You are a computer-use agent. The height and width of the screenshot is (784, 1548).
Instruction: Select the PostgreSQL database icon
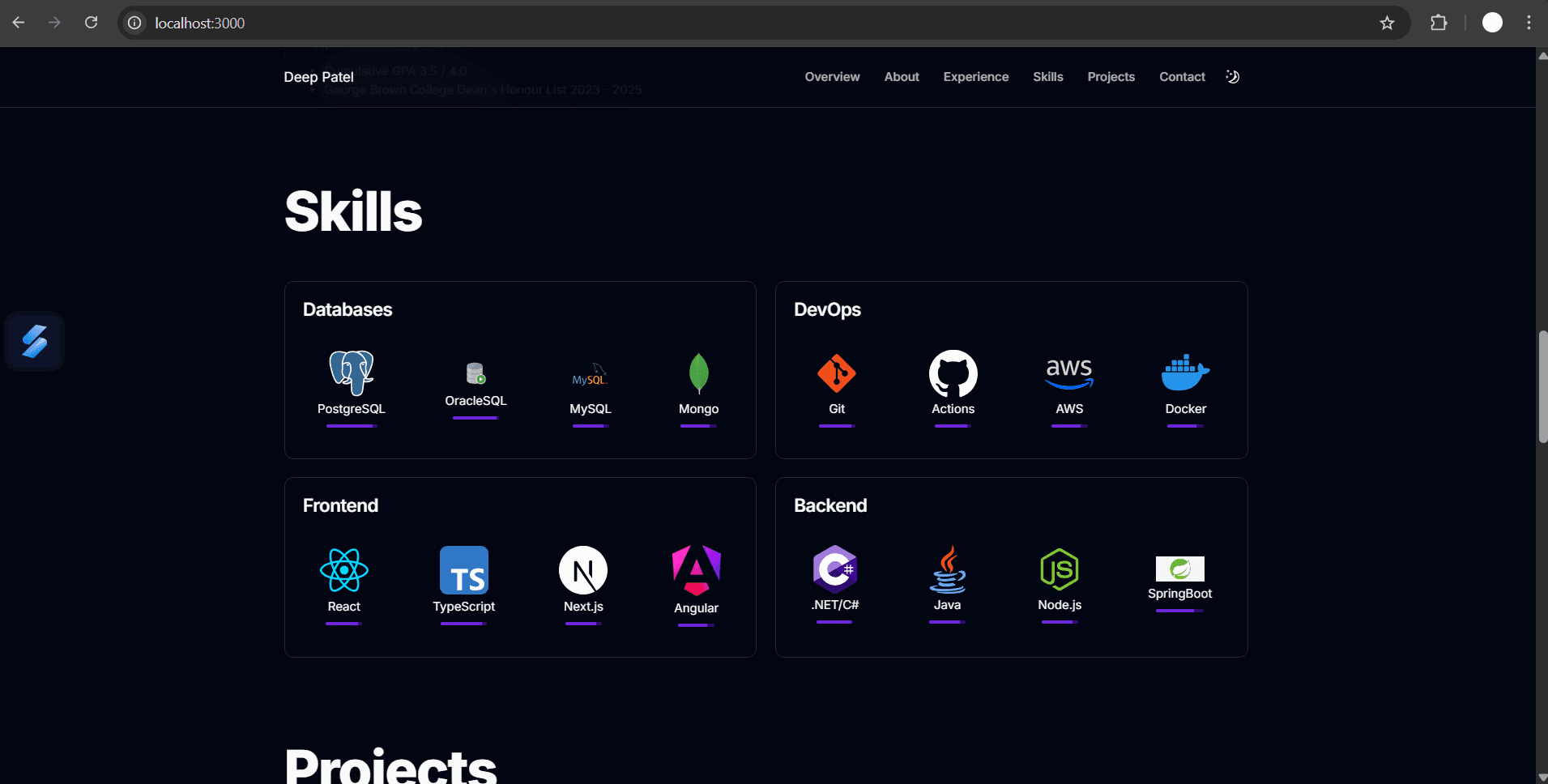click(351, 374)
